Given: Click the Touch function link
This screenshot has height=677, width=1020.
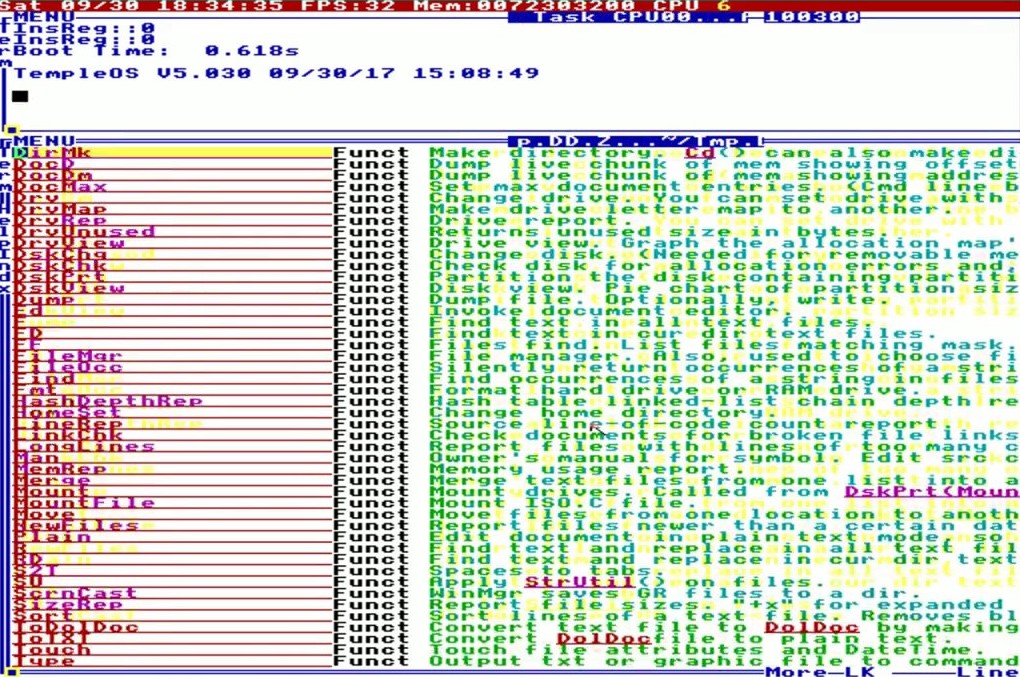Looking at the screenshot, I should (52, 649).
